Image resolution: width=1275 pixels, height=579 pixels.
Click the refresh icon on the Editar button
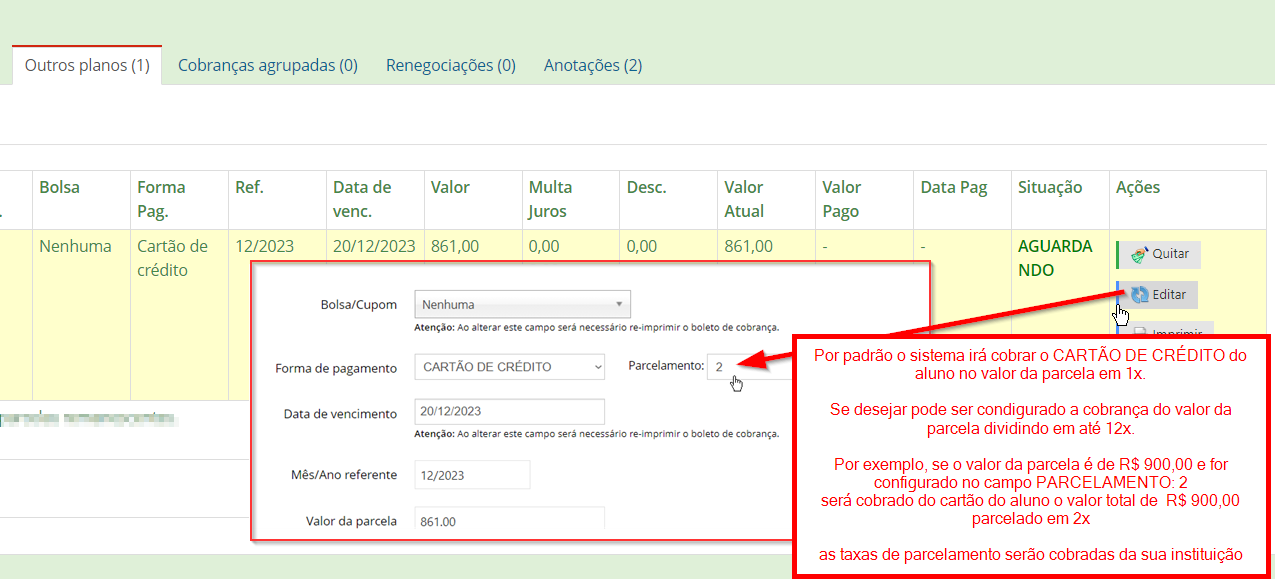pos(1140,295)
